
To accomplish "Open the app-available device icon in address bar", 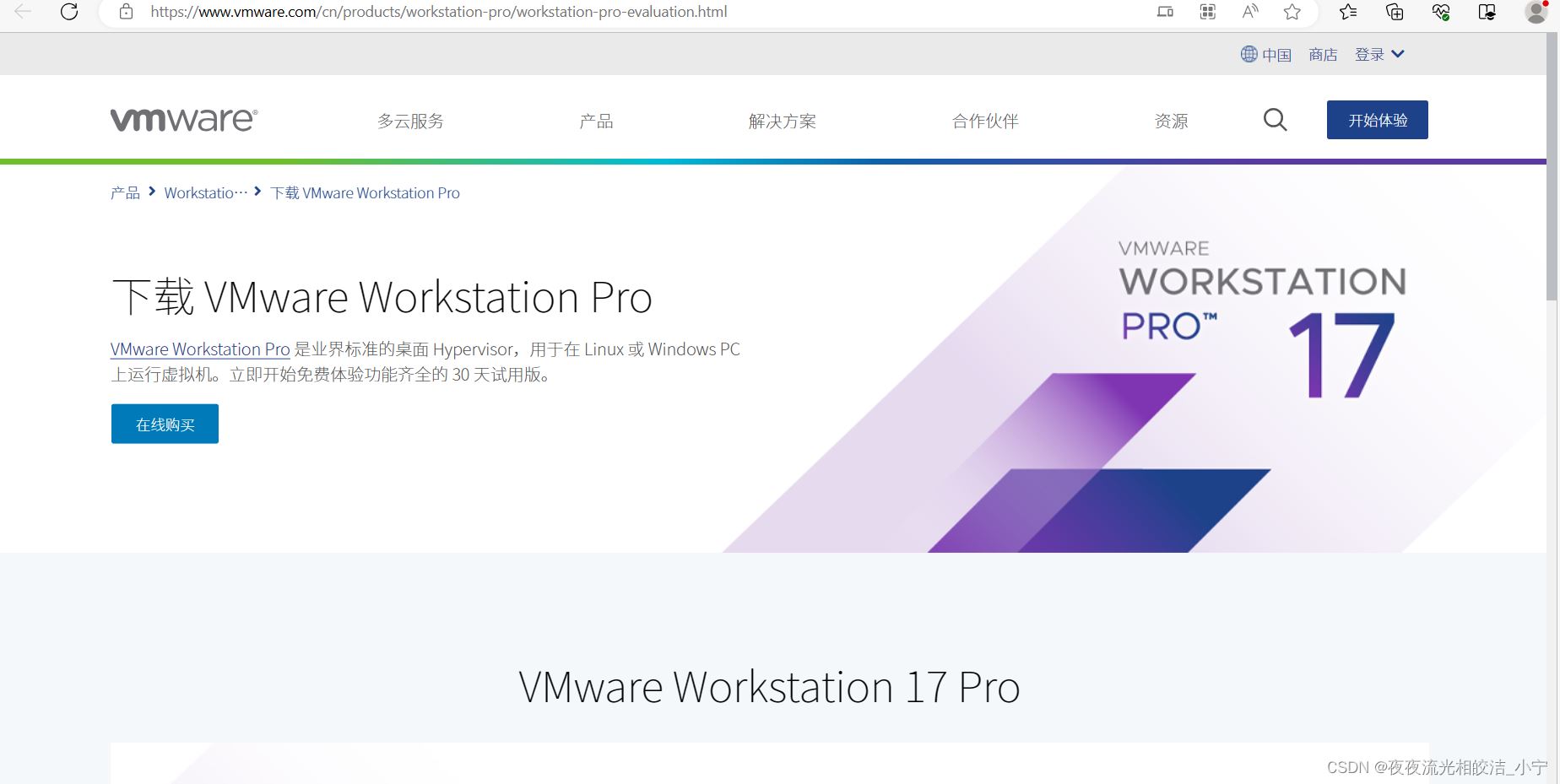I will point(1165,12).
